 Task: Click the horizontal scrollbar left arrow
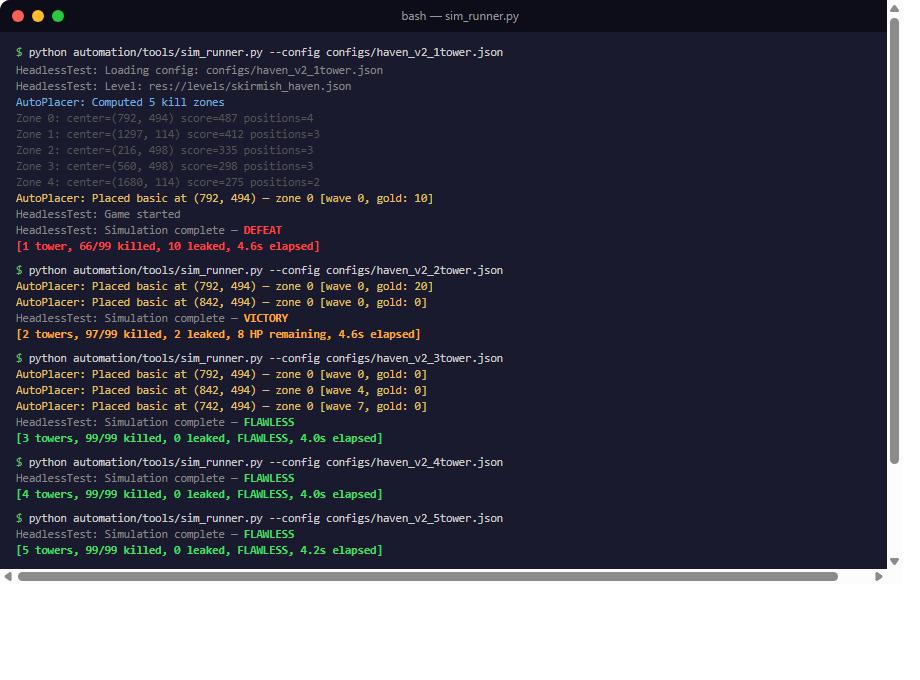tap(8, 577)
